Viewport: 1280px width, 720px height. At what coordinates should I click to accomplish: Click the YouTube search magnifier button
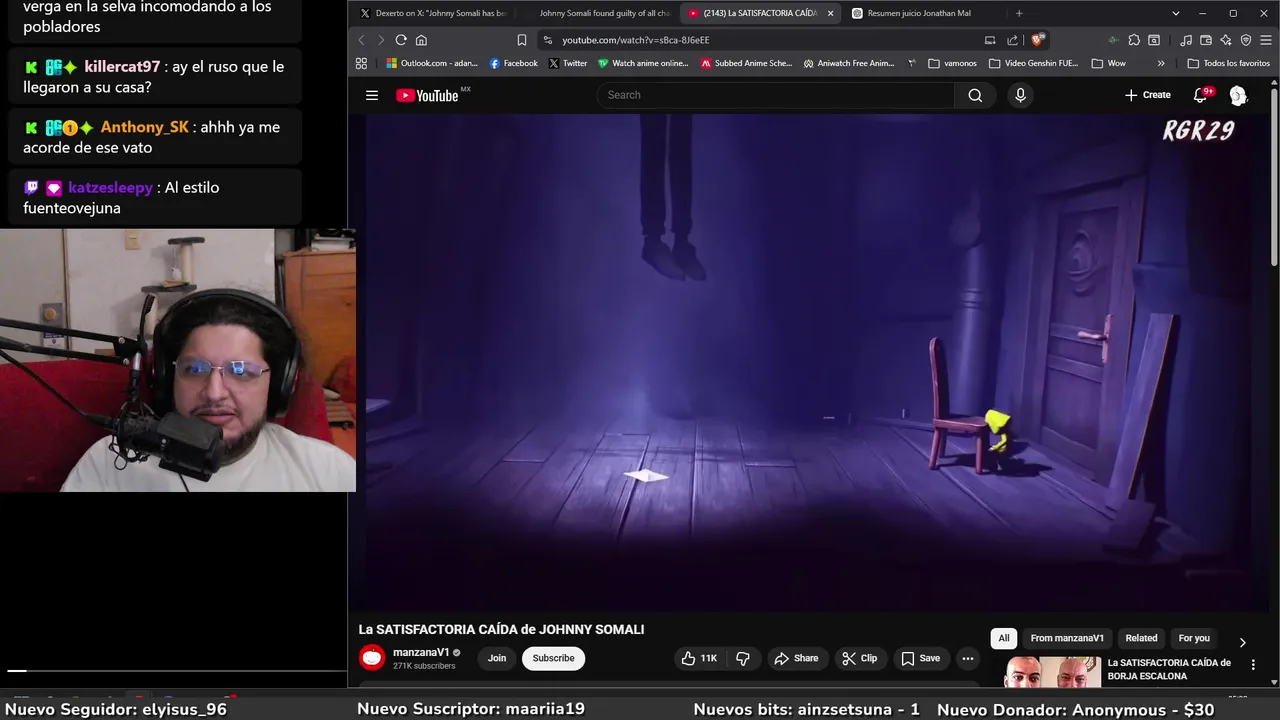(x=975, y=95)
